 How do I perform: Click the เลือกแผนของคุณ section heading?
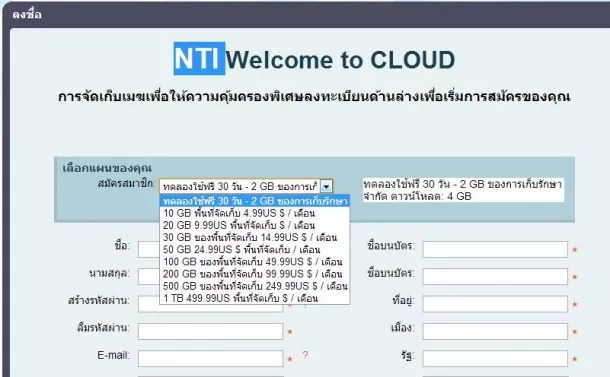[x=107, y=168]
